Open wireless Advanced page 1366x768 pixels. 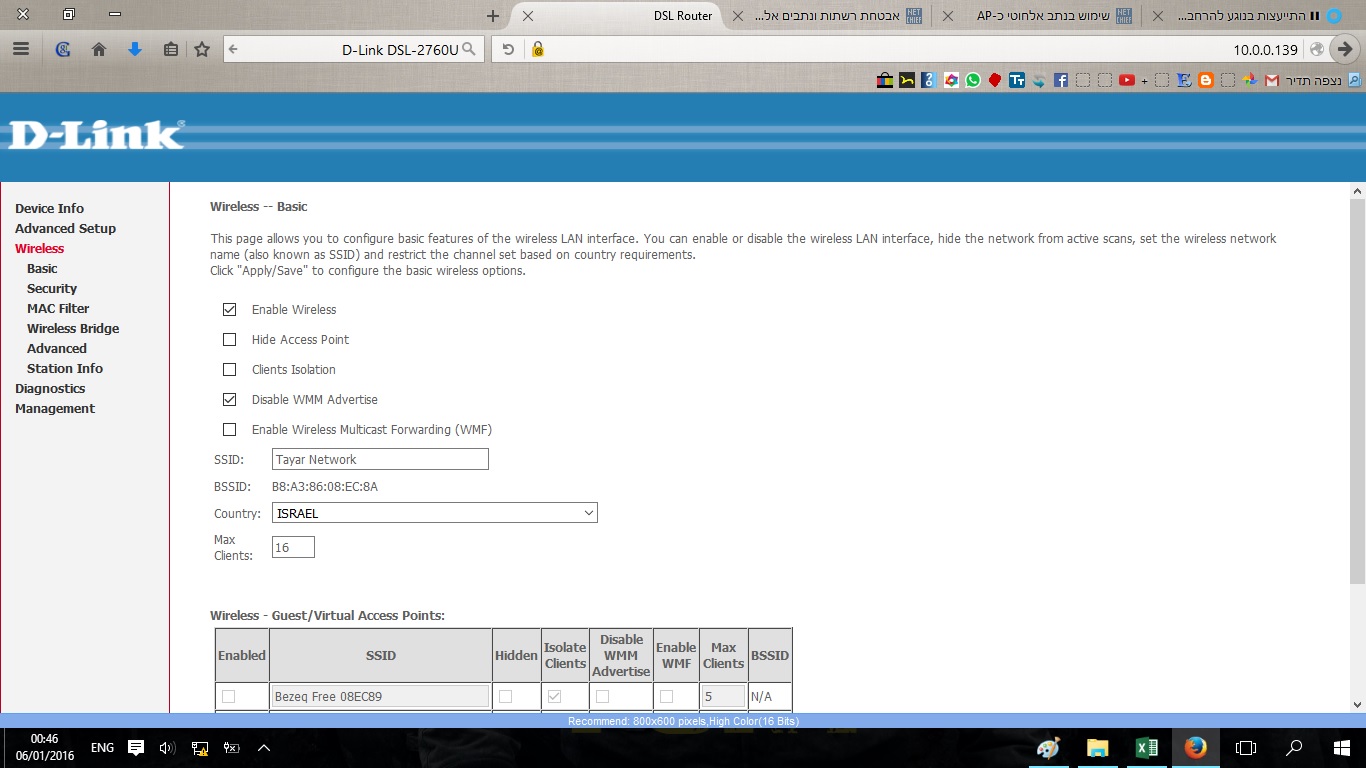(57, 348)
